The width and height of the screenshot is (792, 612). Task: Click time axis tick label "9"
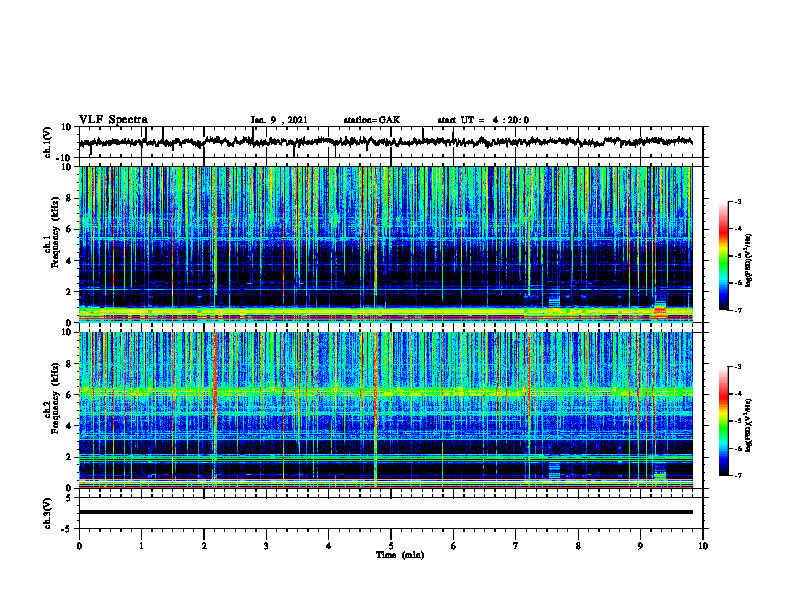coord(640,546)
